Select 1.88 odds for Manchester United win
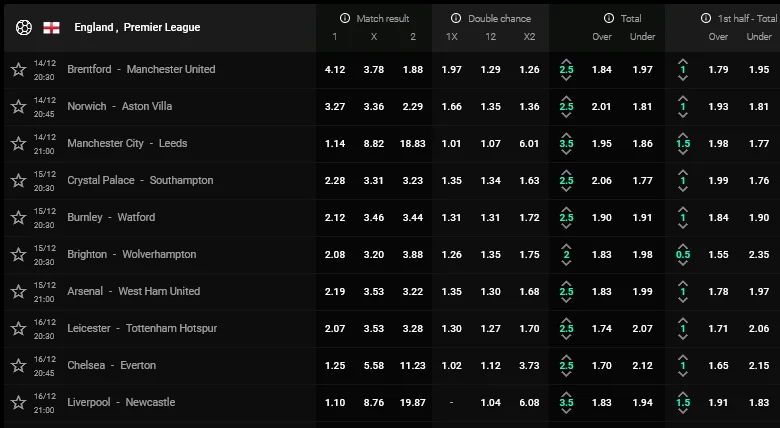780x428 pixels. pos(411,70)
